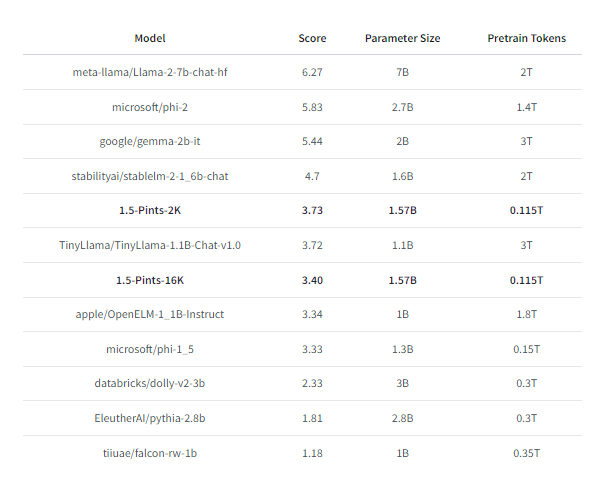Click parameter size 1.6B

pos(402,176)
